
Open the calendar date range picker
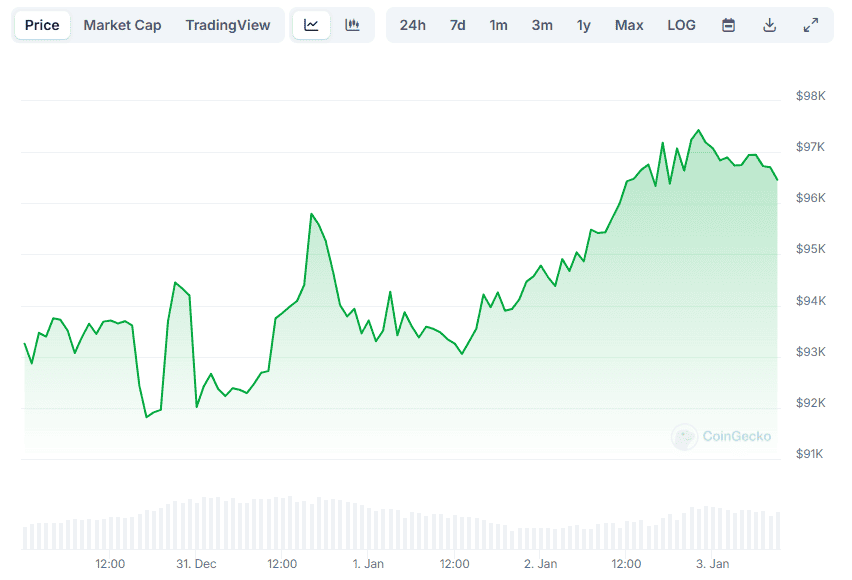pyautogui.click(x=728, y=25)
